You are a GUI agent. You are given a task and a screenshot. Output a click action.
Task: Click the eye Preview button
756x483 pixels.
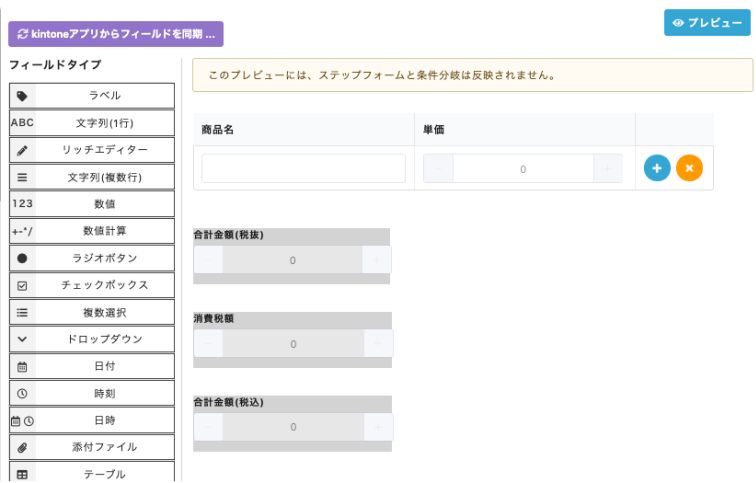(x=707, y=23)
